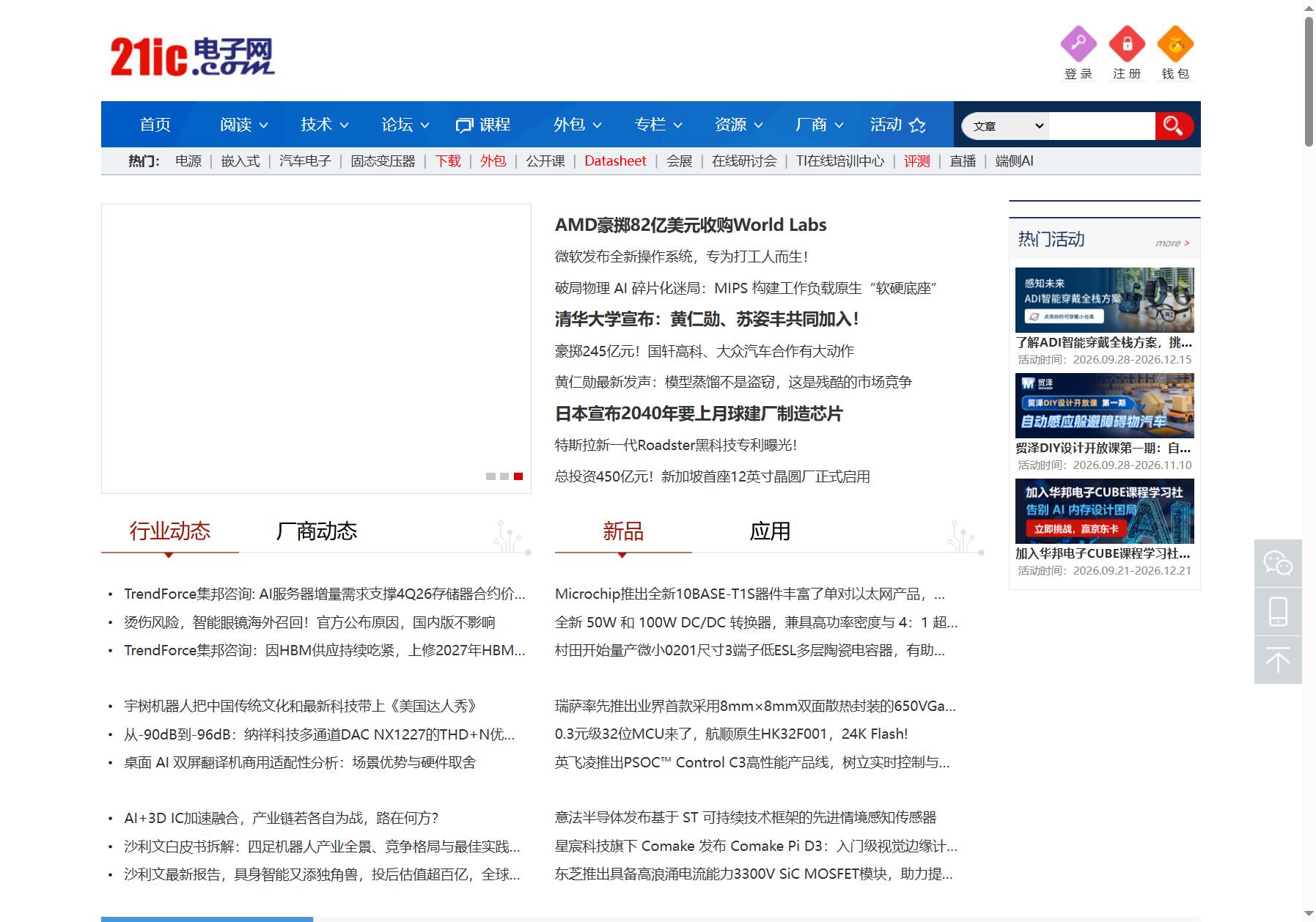Click the star icon beside 活动
Viewport: 1316px width, 922px height.
pos(917,125)
